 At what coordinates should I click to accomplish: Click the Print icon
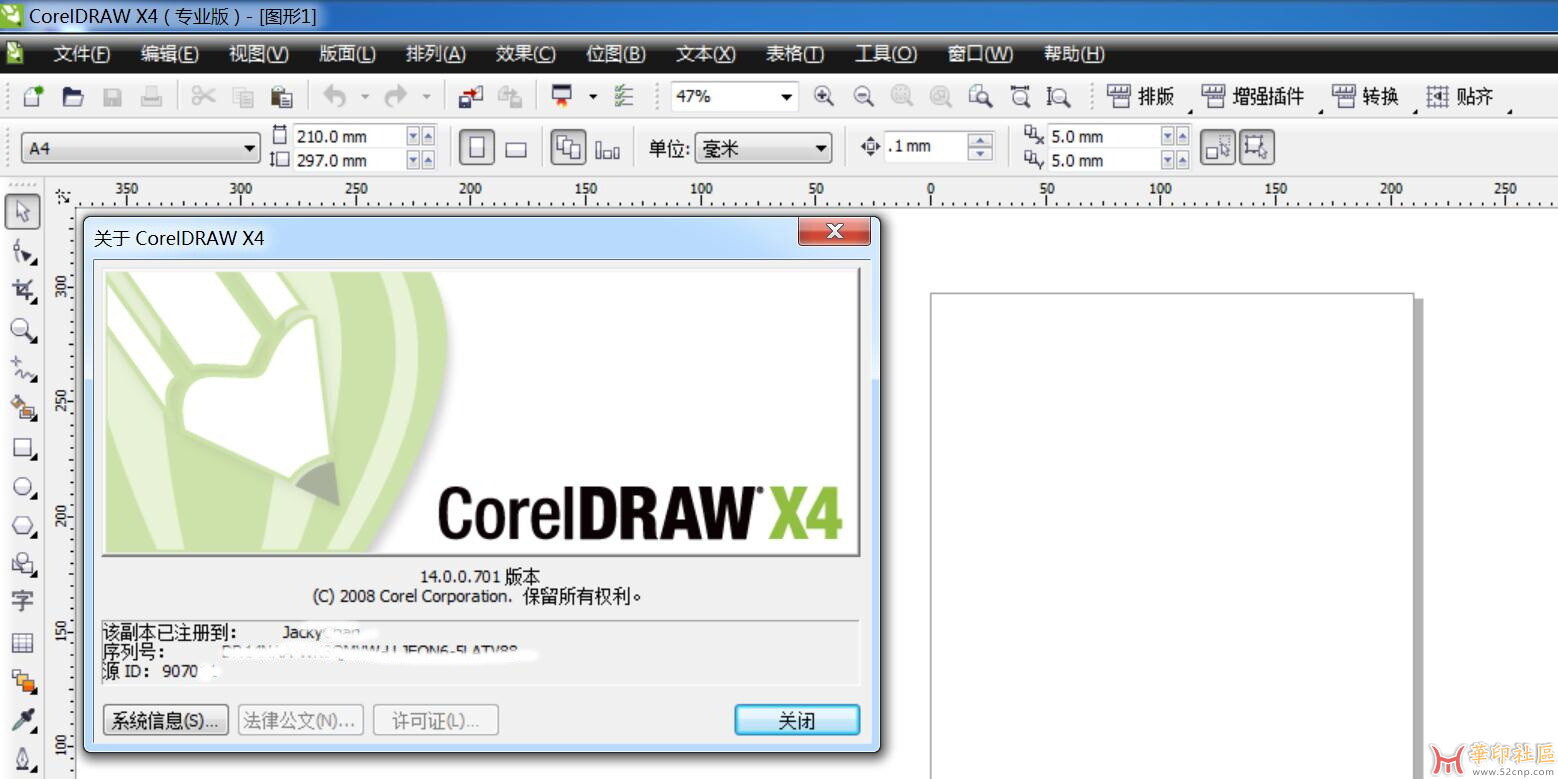151,96
